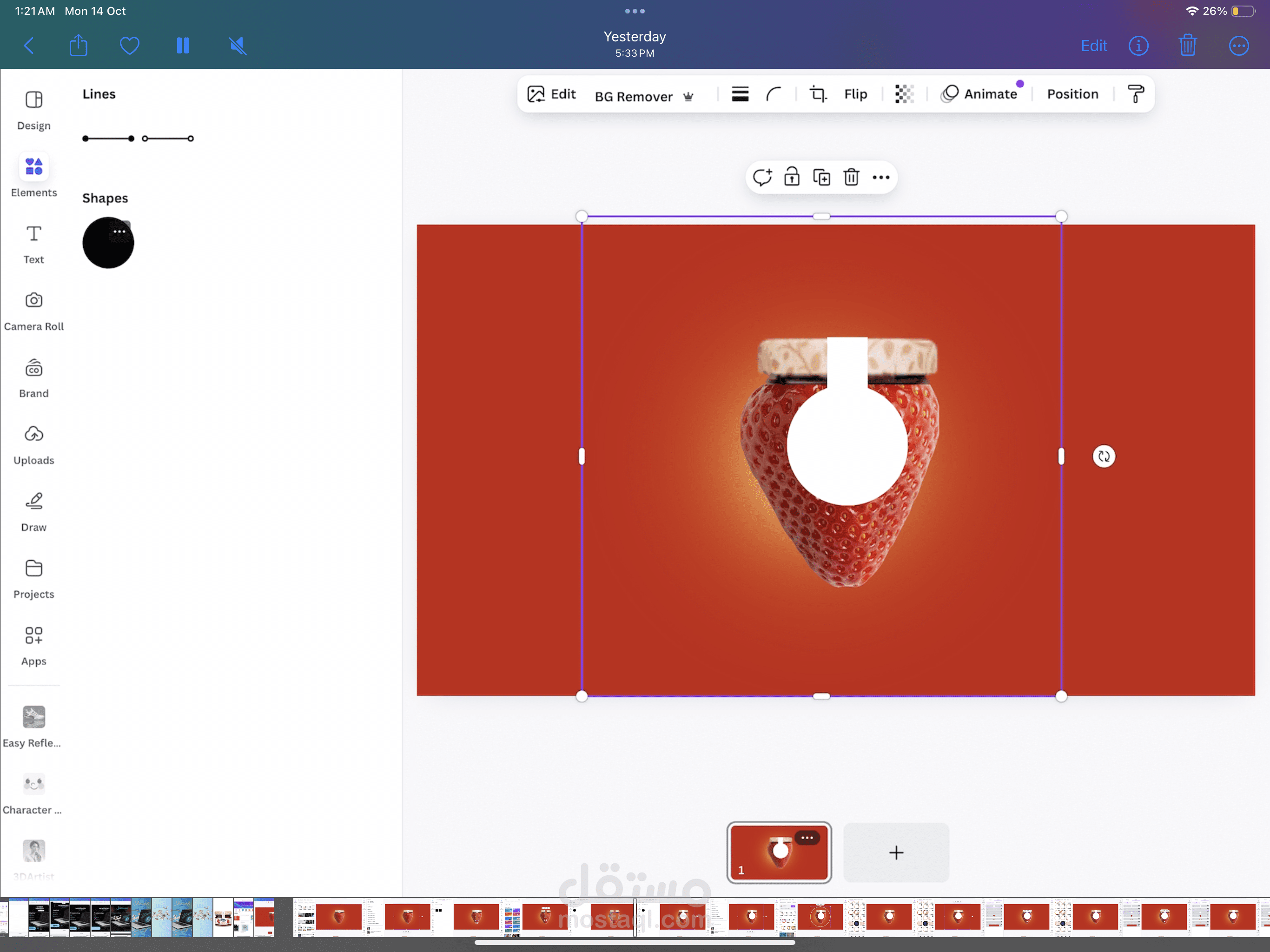This screenshot has height=952, width=1270.
Task: Toggle favorite heart for this video
Action: click(129, 46)
